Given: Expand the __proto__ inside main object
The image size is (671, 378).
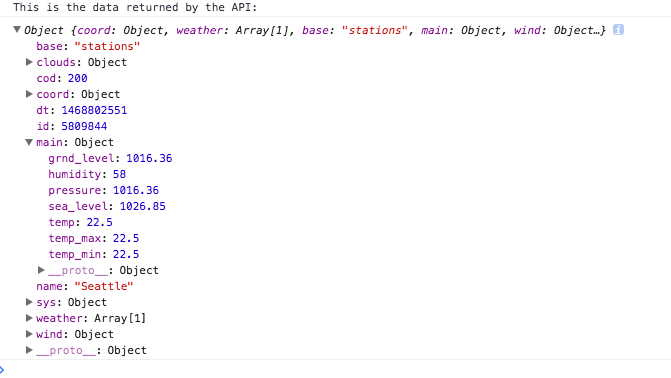Looking at the screenshot, I should tap(41, 270).
